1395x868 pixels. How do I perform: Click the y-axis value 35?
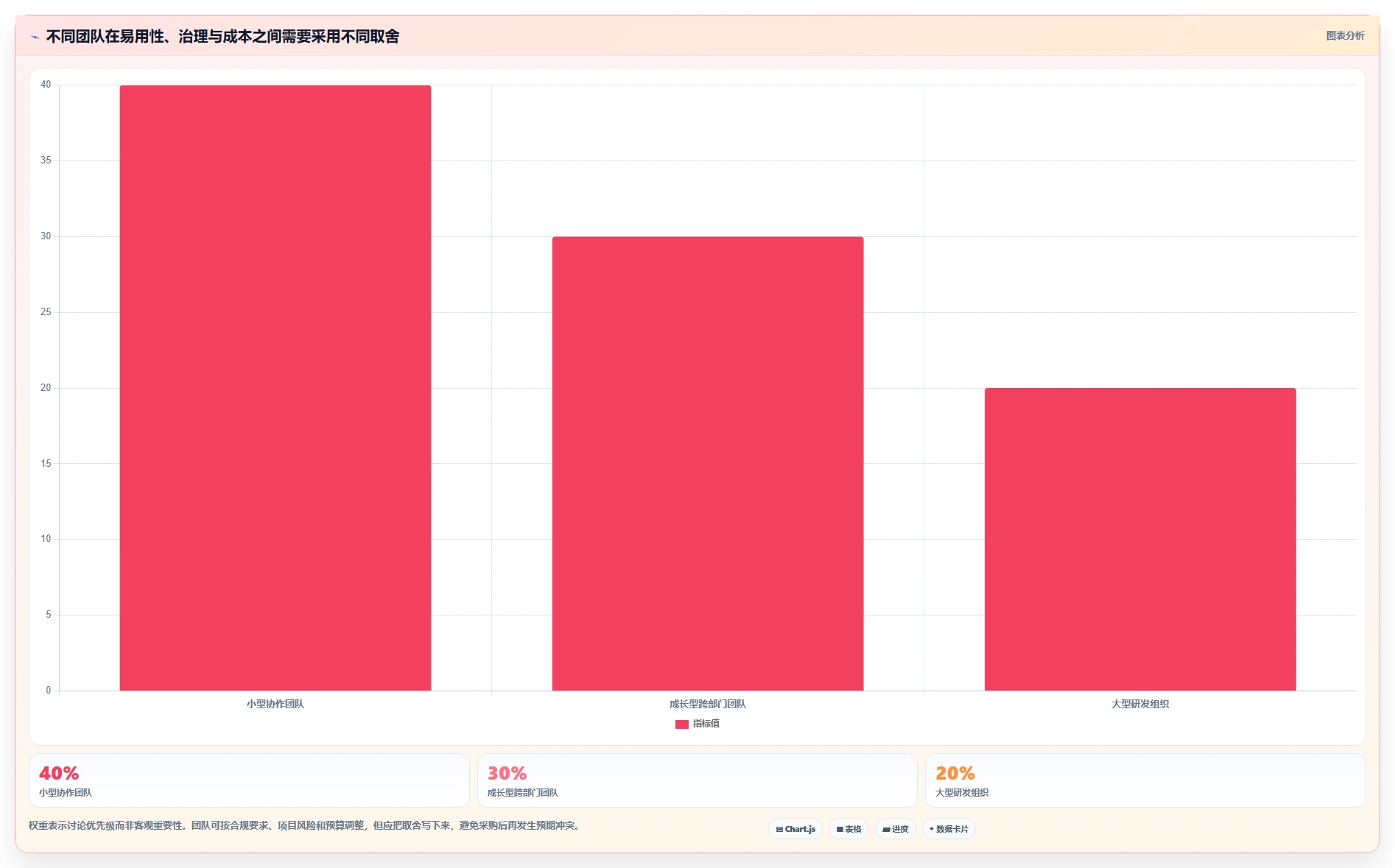(46, 160)
